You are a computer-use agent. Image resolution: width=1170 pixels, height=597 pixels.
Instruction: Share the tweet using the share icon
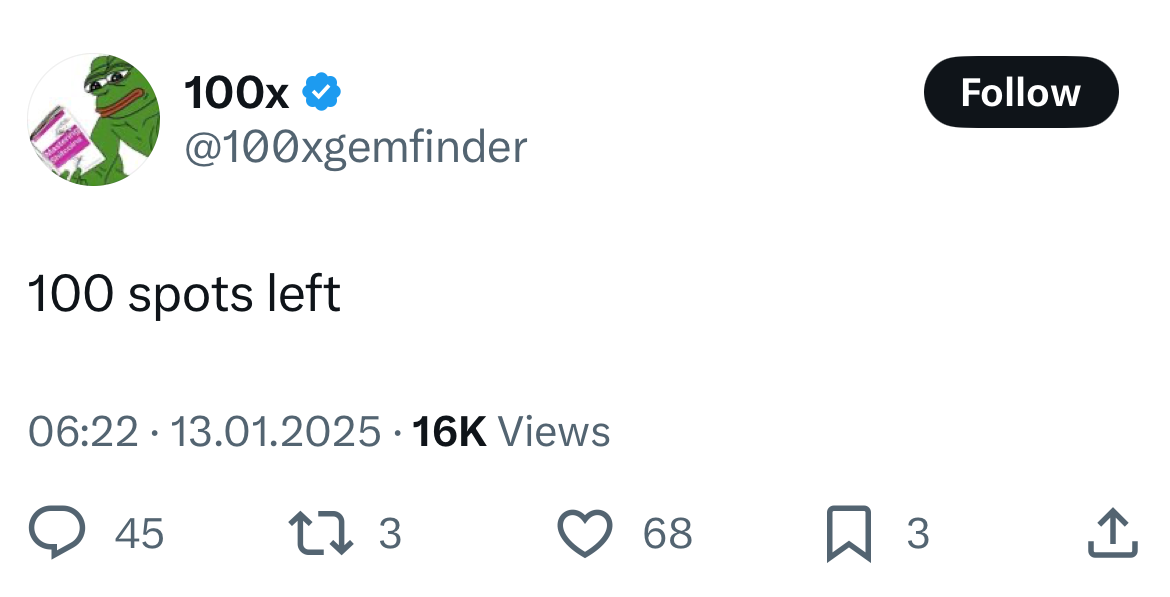(x=1112, y=533)
